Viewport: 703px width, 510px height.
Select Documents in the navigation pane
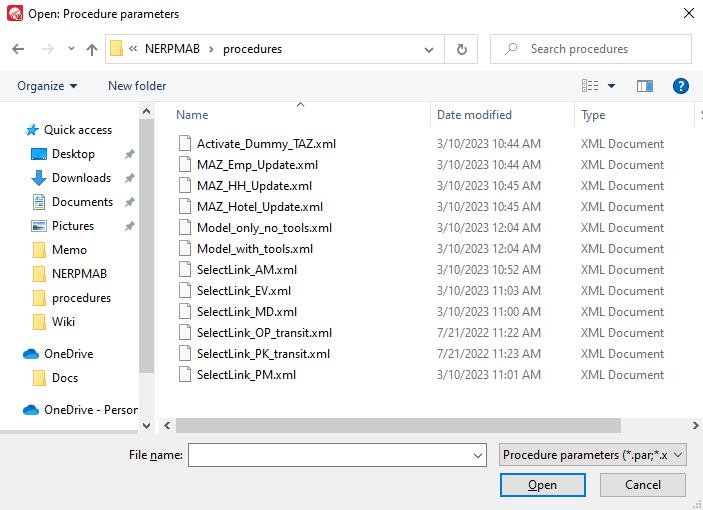click(72, 202)
